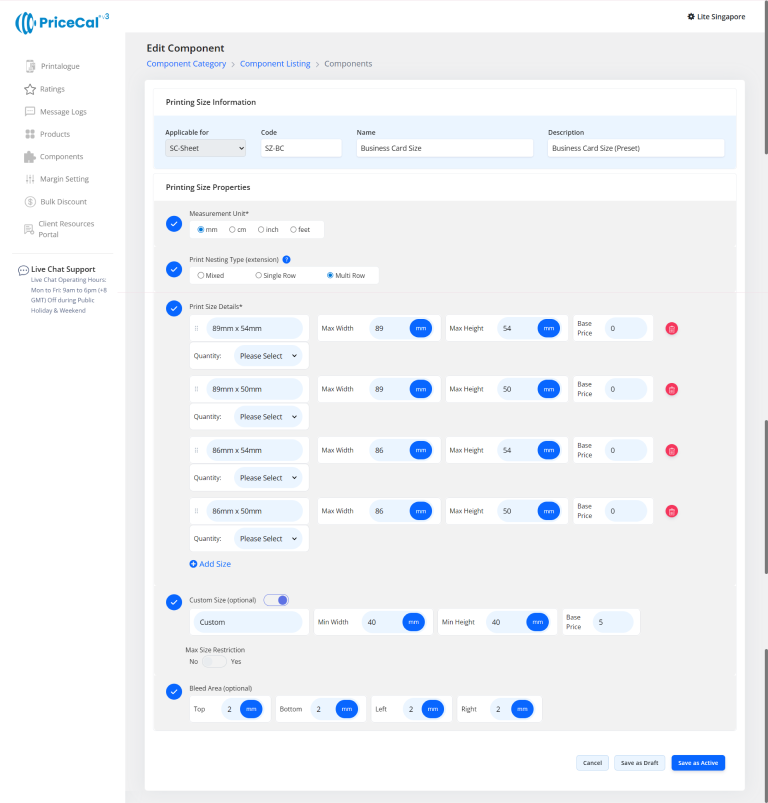
Task: Go to Component Category breadcrumb
Action: [x=186, y=64]
